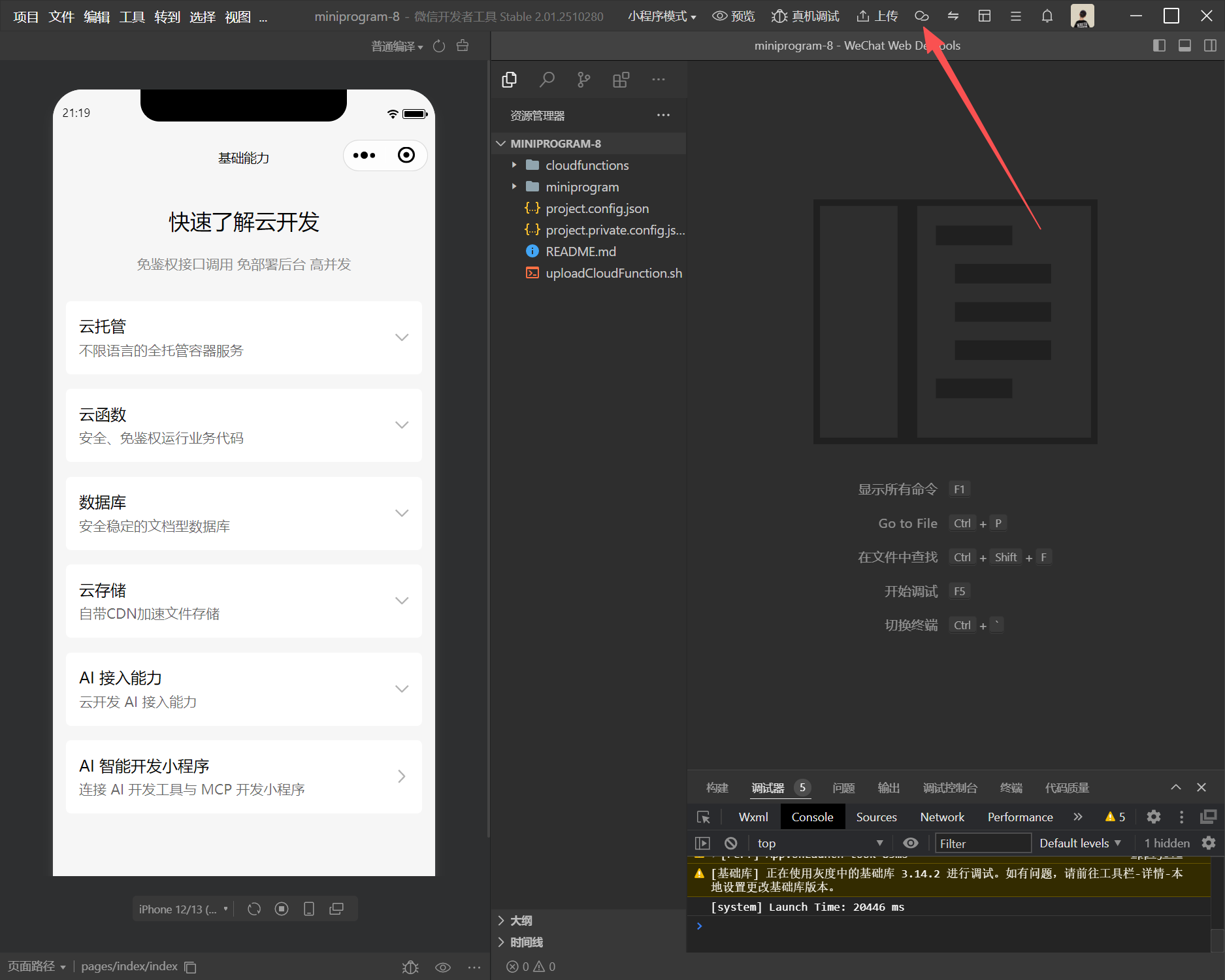Click the capsule close target icon

pos(406,155)
